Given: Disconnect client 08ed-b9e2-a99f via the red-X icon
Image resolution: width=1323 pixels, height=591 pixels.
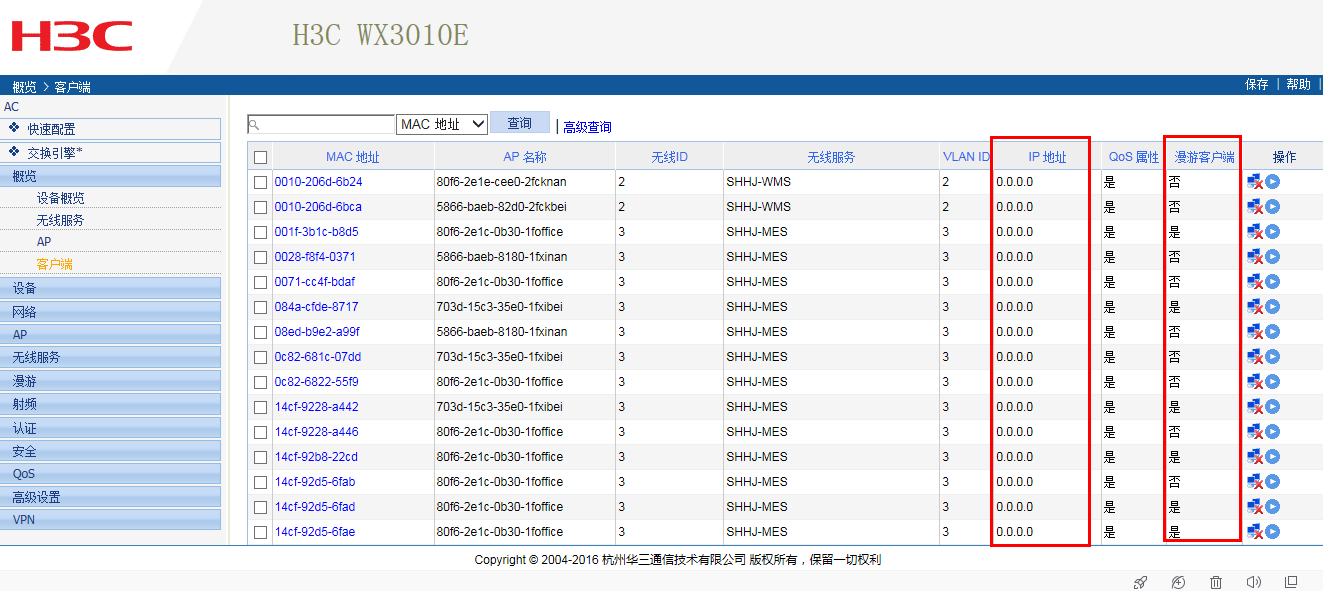Looking at the screenshot, I should click(x=1255, y=332).
